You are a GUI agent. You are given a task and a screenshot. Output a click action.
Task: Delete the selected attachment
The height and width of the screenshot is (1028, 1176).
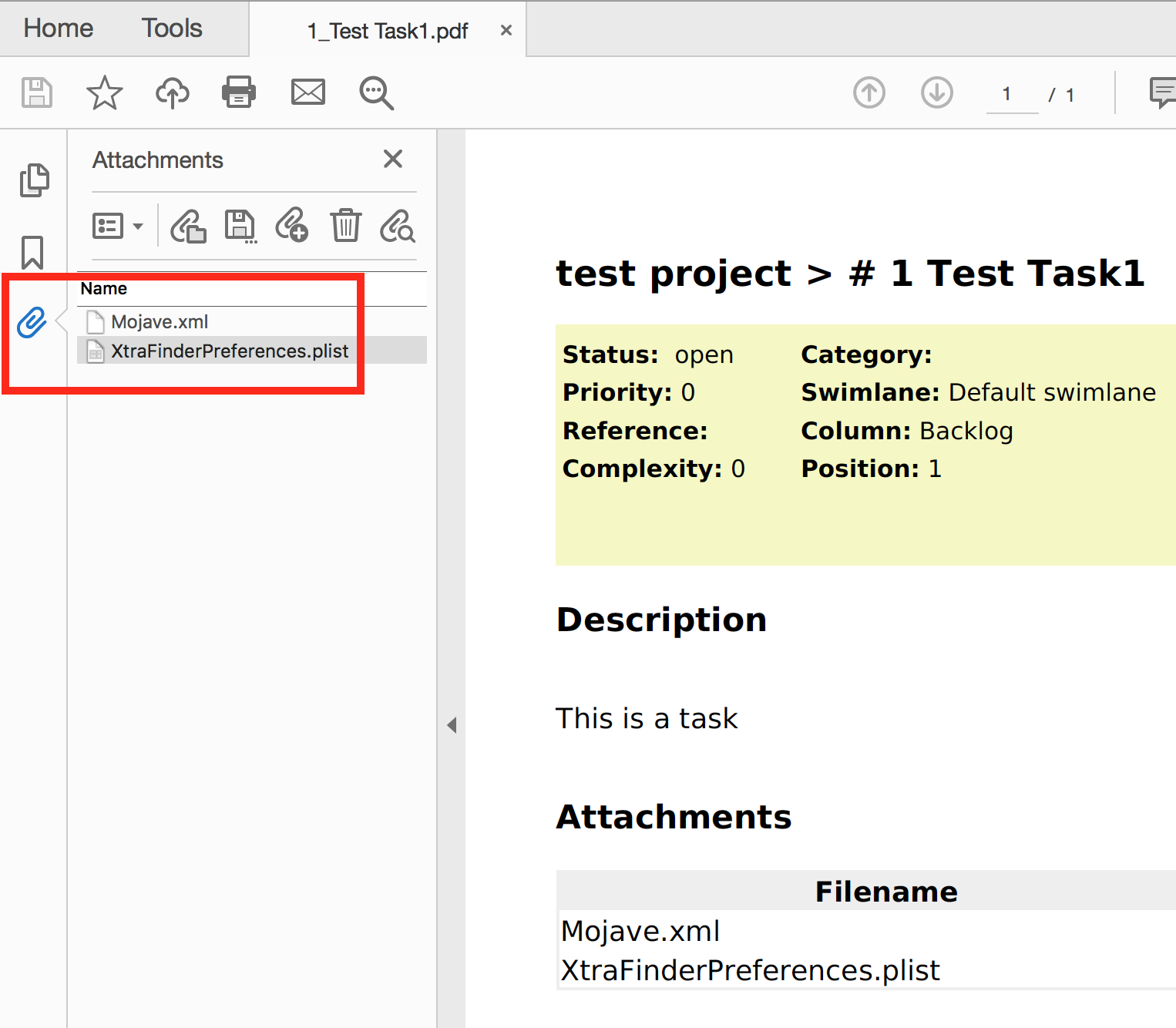tap(345, 226)
